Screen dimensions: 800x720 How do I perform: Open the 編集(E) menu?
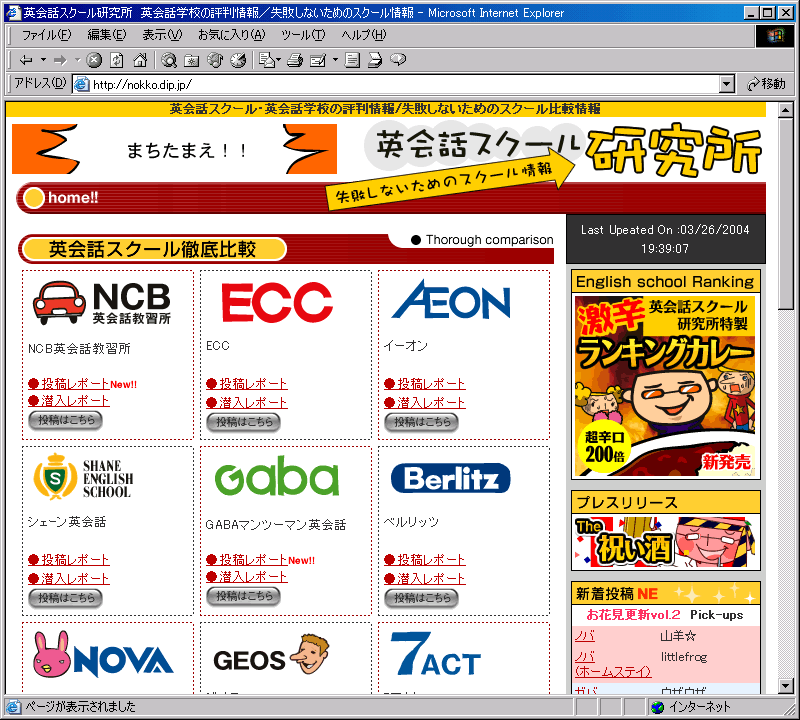pos(107,35)
